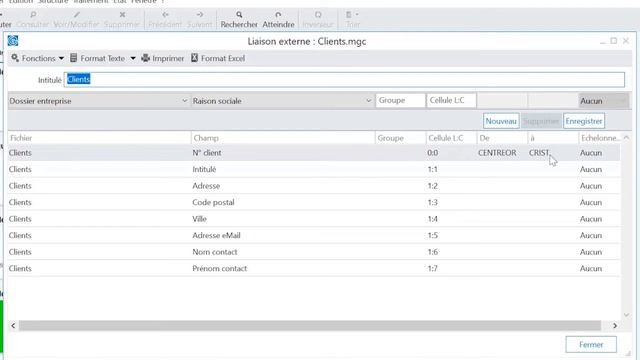Click the Nouveau button
640x360 pixels.
tap(501, 121)
